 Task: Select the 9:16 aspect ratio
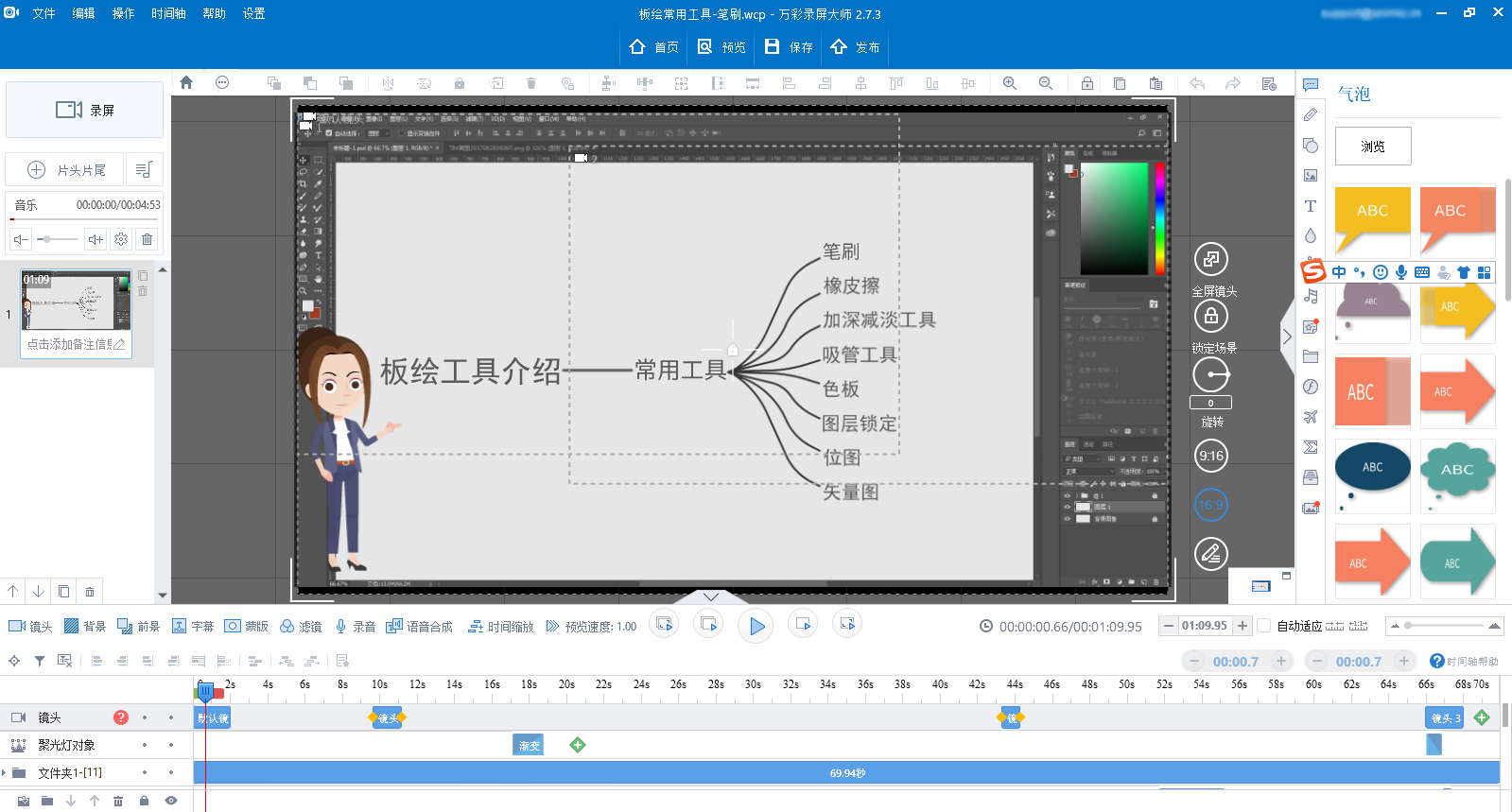coord(1211,456)
